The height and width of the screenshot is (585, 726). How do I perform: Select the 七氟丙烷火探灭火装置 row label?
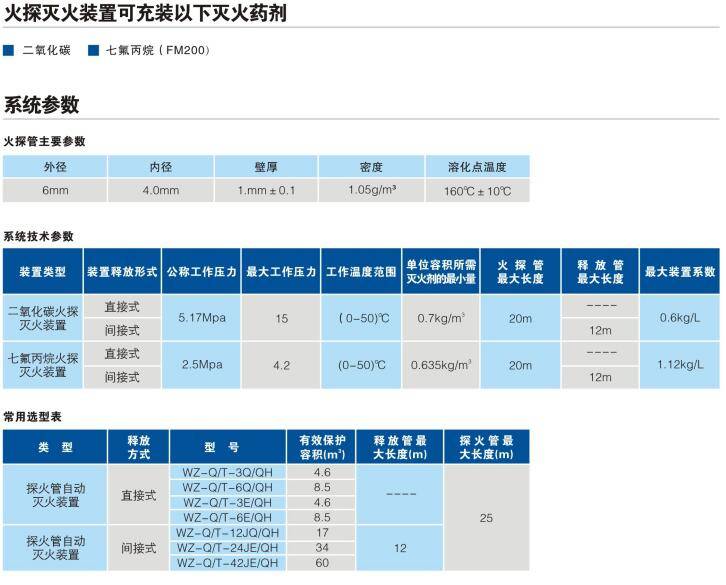pos(43,365)
